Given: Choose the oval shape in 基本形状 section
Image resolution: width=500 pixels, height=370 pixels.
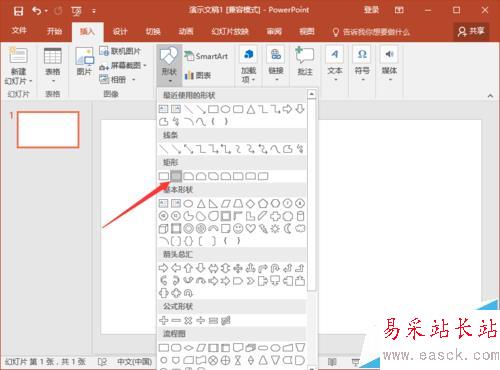Looking at the screenshot, I should pos(188,203).
